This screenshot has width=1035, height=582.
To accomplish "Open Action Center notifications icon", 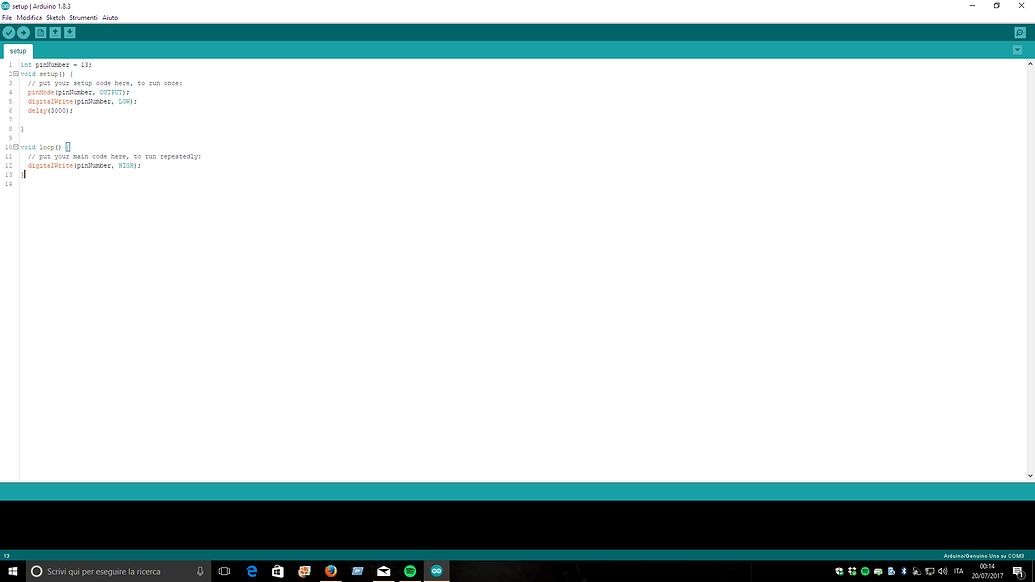I will pyautogui.click(x=1019, y=571).
